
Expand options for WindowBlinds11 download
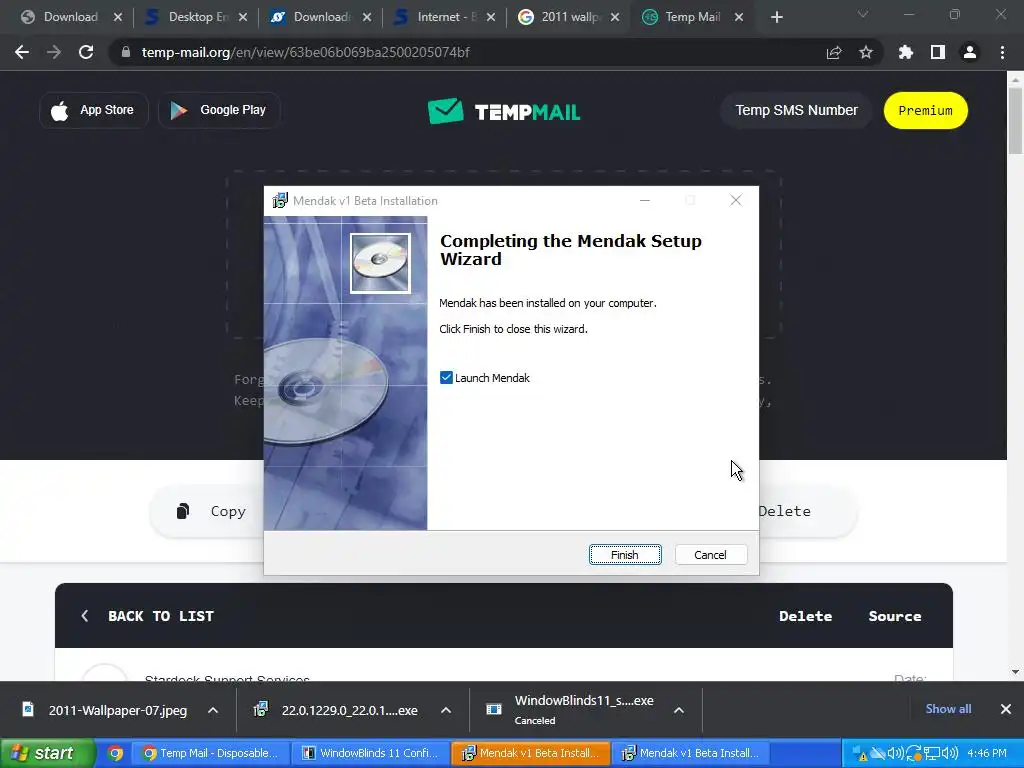click(679, 710)
